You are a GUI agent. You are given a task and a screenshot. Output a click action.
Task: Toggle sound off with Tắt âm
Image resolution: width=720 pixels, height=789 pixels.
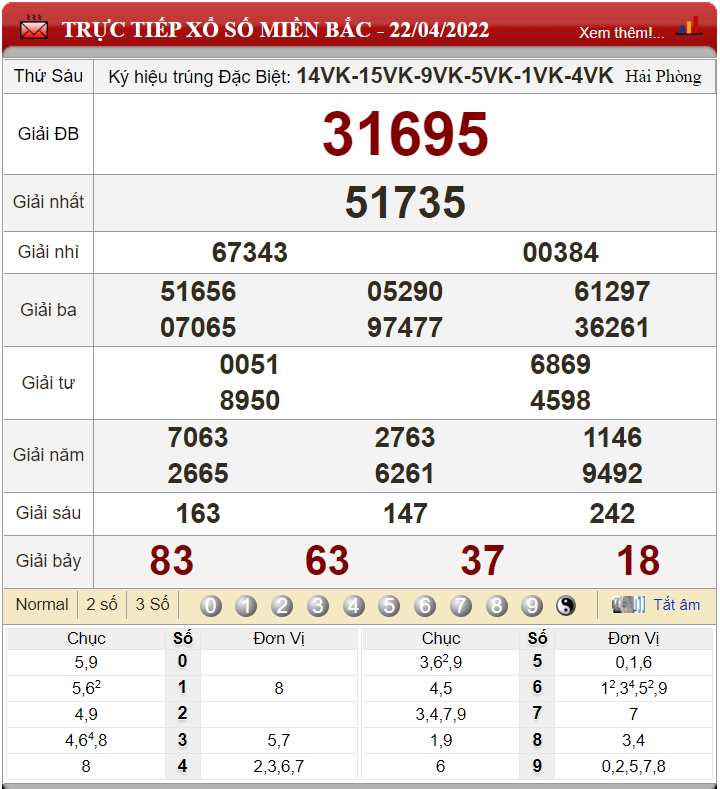[x=676, y=605]
